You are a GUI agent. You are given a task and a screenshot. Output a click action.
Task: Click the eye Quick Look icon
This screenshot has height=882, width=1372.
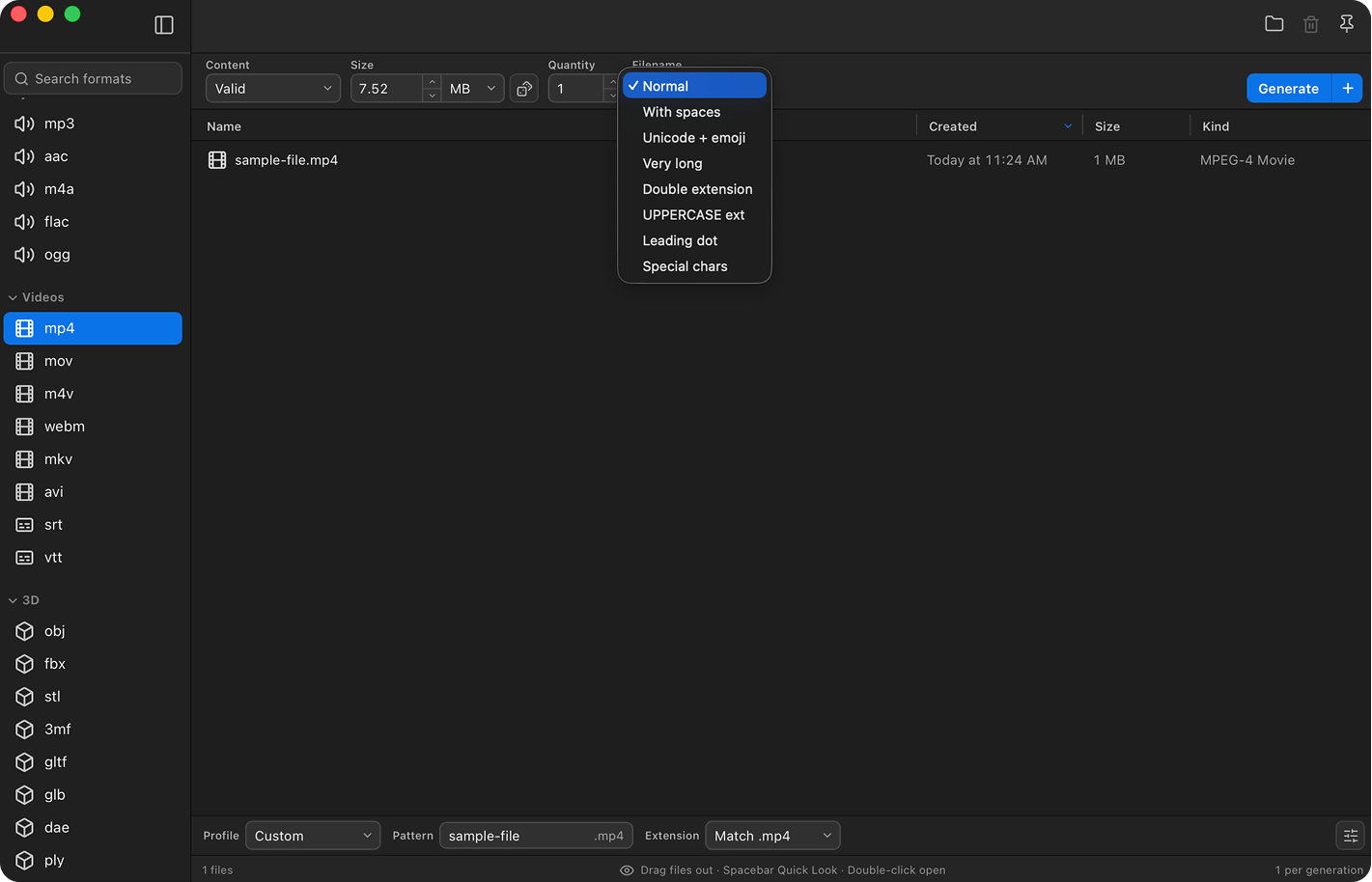pyautogui.click(x=627, y=870)
